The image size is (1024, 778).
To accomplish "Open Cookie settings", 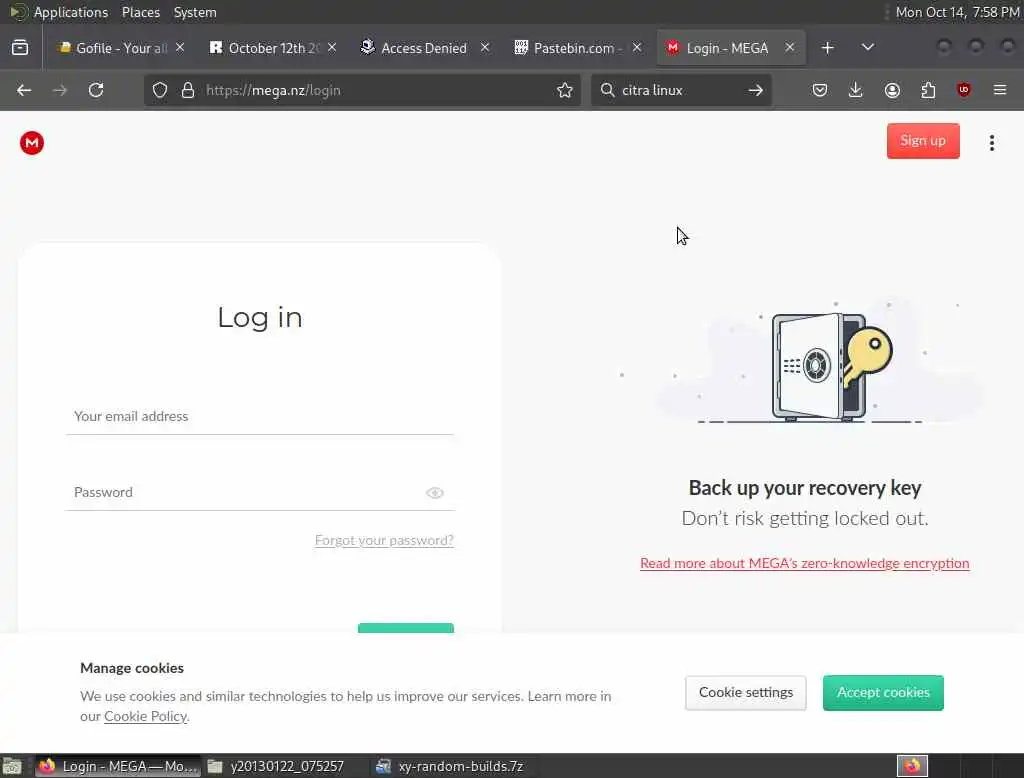I will (746, 692).
